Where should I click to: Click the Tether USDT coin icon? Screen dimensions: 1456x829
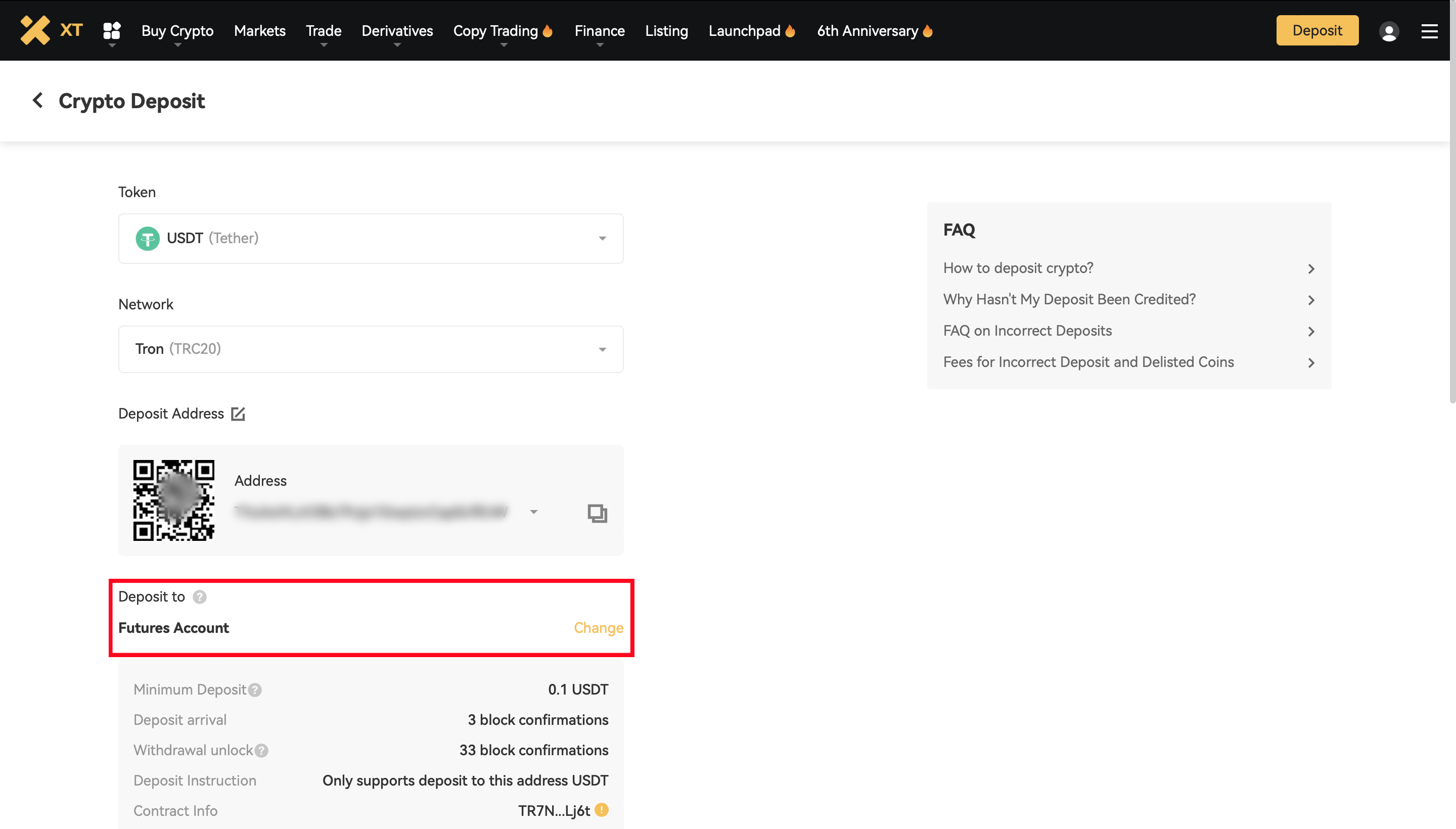click(x=148, y=238)
